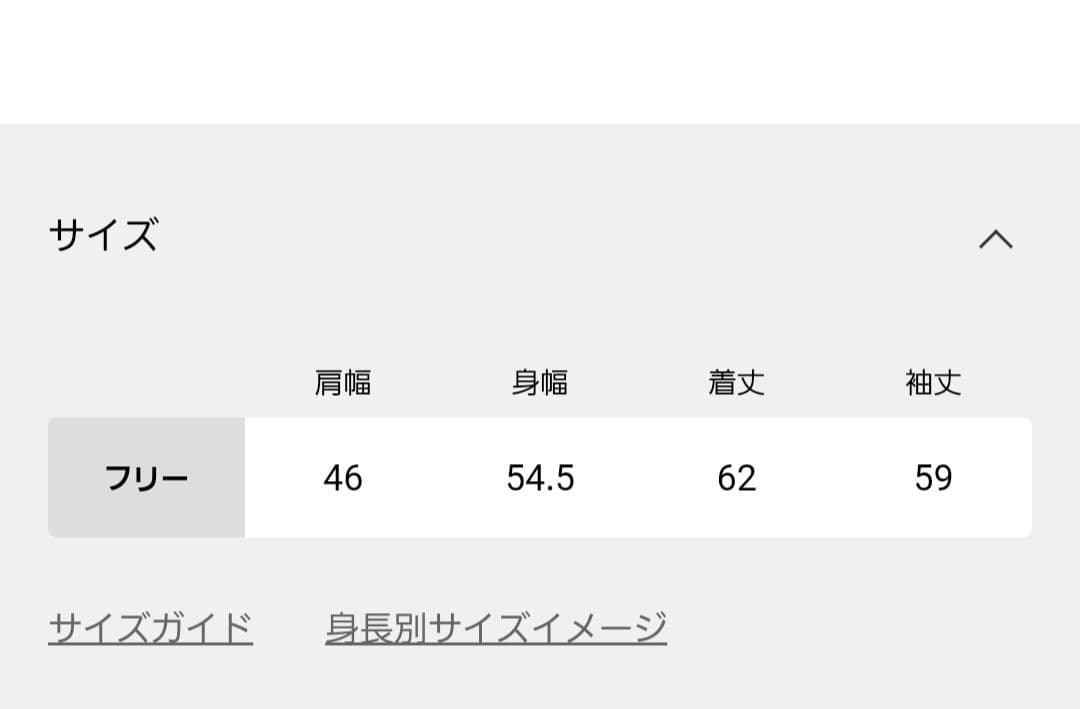This screenshot has height=709, width=1080.
Task: Click the サイズ section heading
Action: (x=104, y=236)
